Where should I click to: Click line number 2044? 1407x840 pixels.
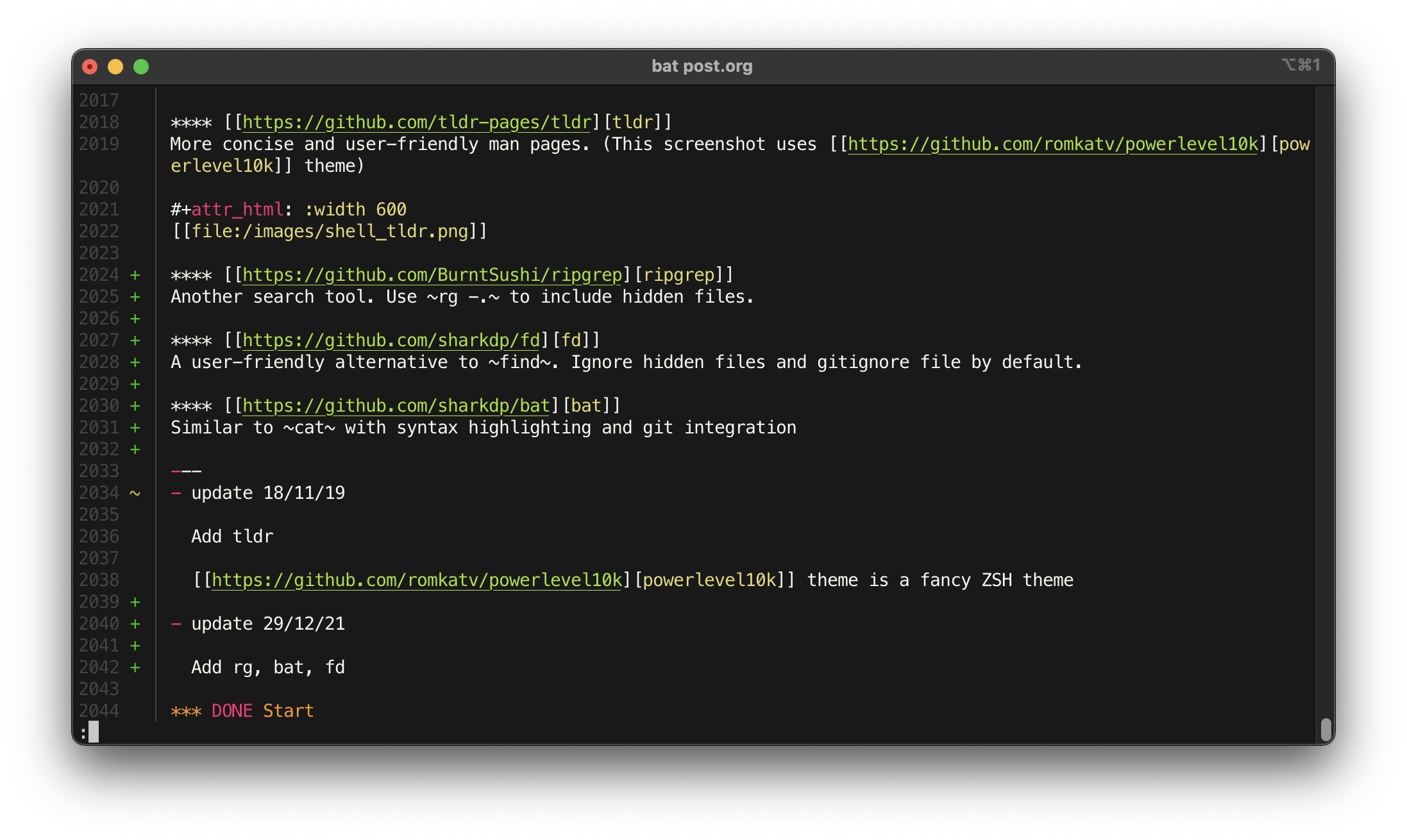pyautogui.click(x=99, y=710)
